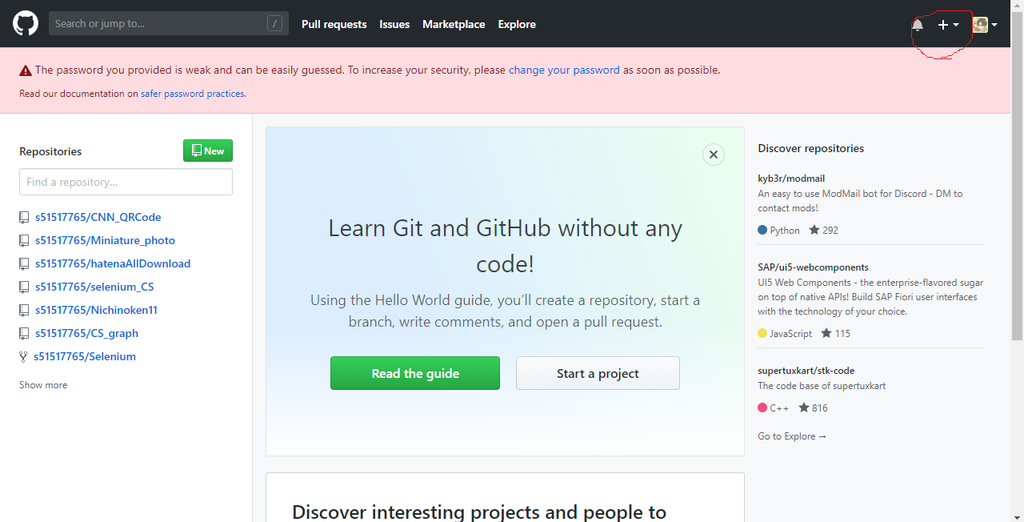
Task: Open repository s51517765/CNN_QRCode
Action: [98, 217]
